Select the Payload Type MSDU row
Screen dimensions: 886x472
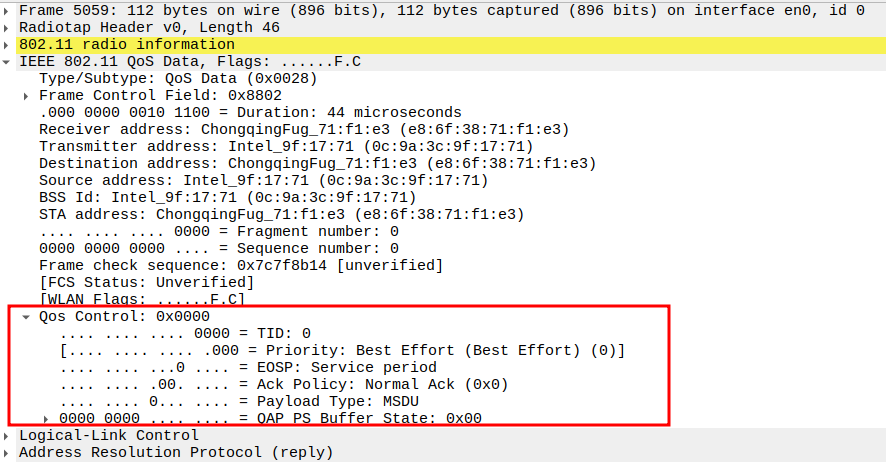point(239,401)
